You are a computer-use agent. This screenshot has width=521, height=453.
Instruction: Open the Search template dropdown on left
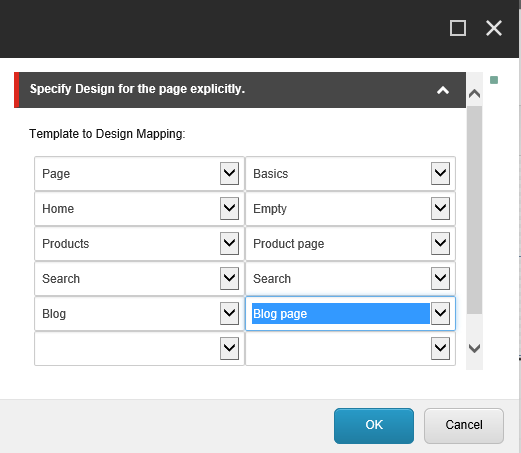click(x=229, y=278)
